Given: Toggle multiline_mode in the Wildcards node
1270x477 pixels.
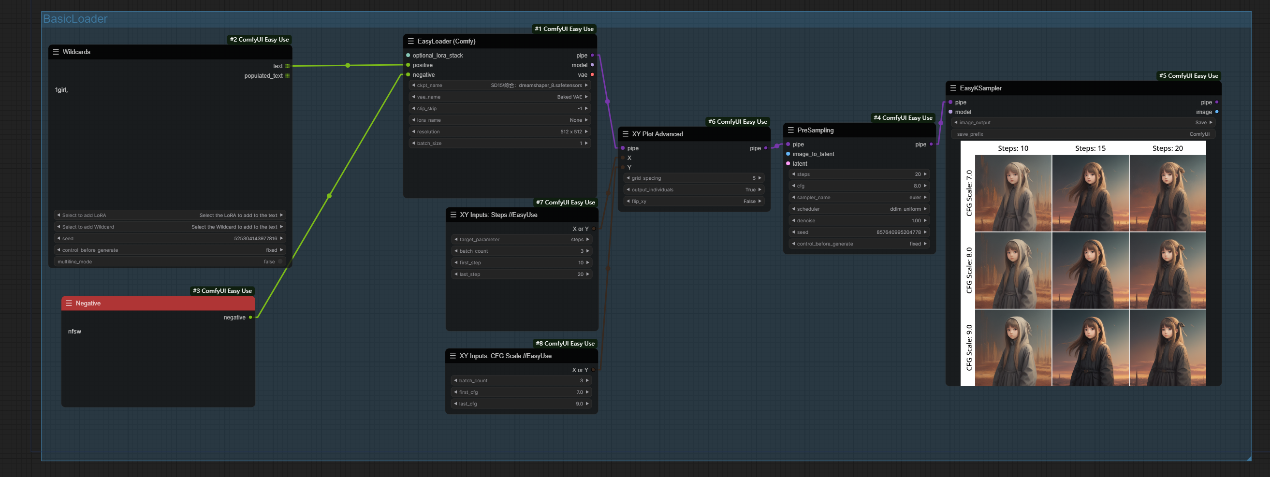Looking at the screenshot, I should click(x=170, y=261).
